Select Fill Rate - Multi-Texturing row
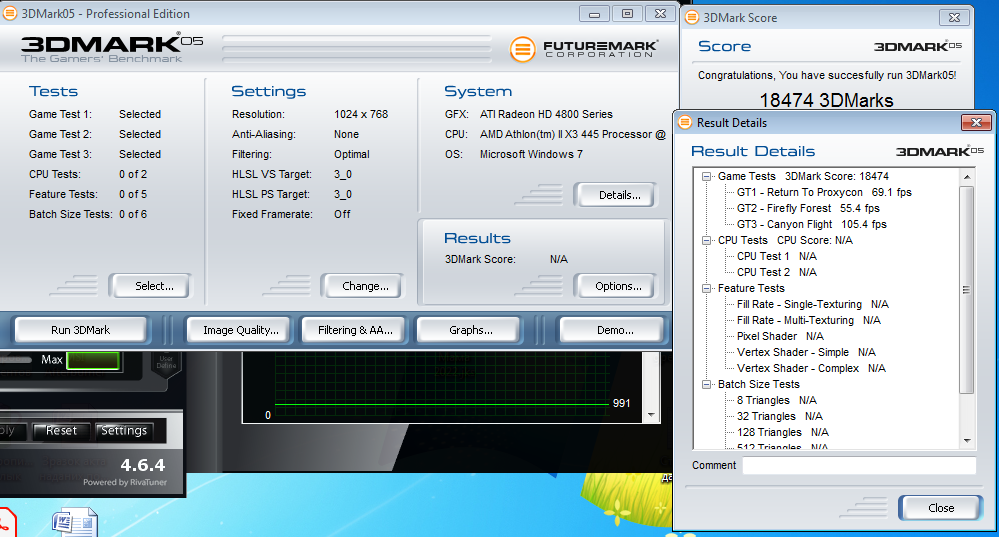This screenshot has width=999, height=537. tap(809, 320)
